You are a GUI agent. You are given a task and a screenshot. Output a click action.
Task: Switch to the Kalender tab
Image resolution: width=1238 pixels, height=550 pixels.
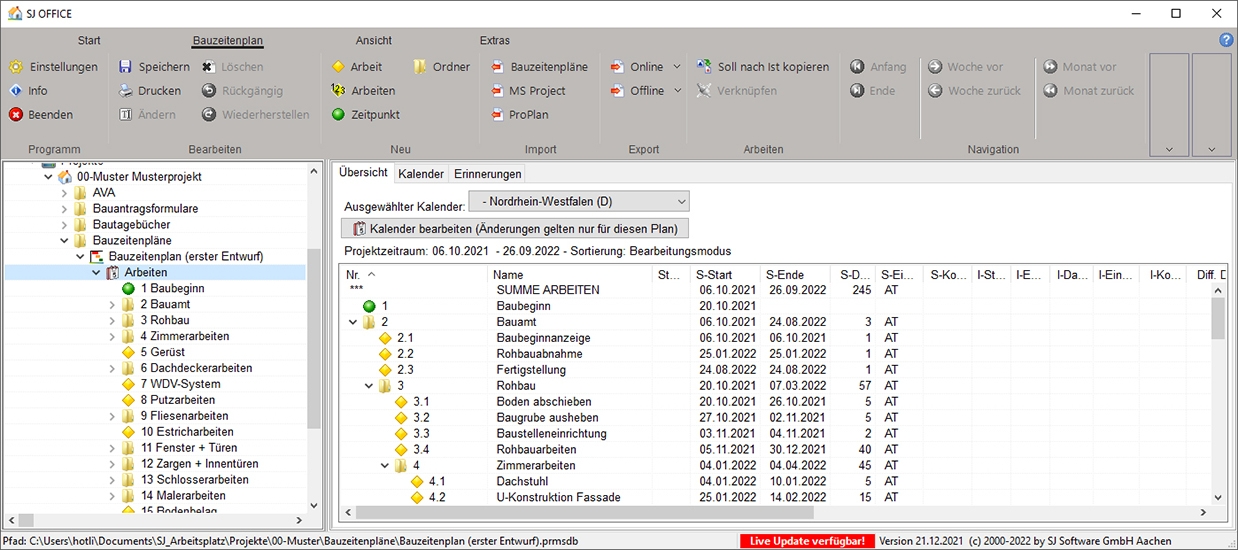(x=421, y=174)
